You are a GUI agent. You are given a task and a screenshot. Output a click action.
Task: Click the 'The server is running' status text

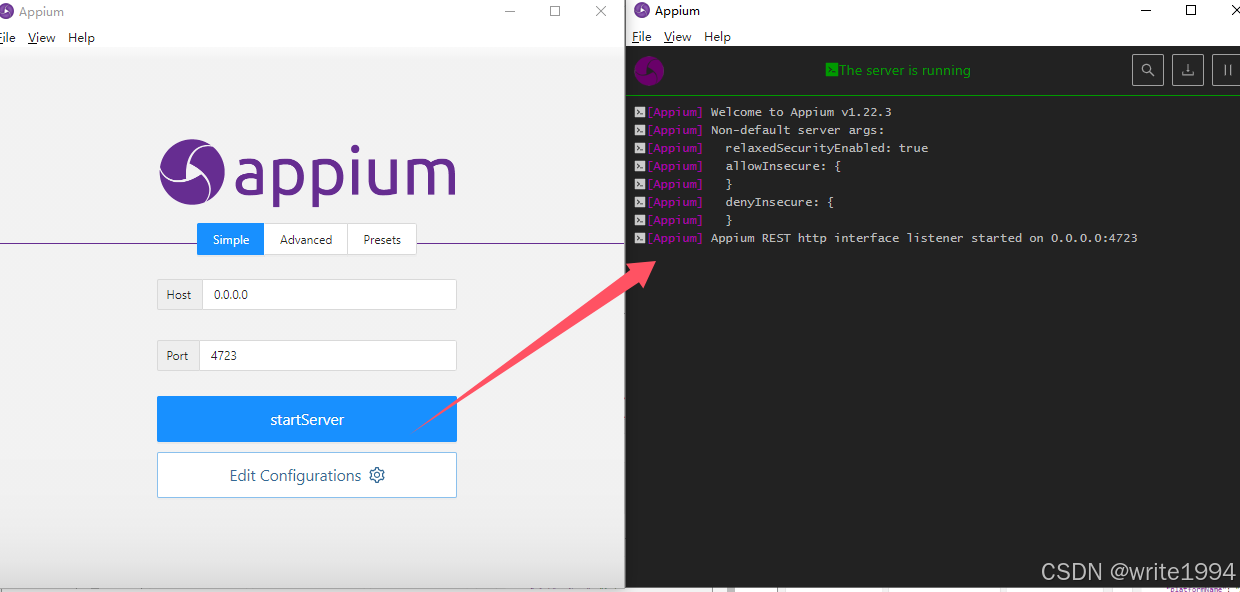[x=905, y=70]
